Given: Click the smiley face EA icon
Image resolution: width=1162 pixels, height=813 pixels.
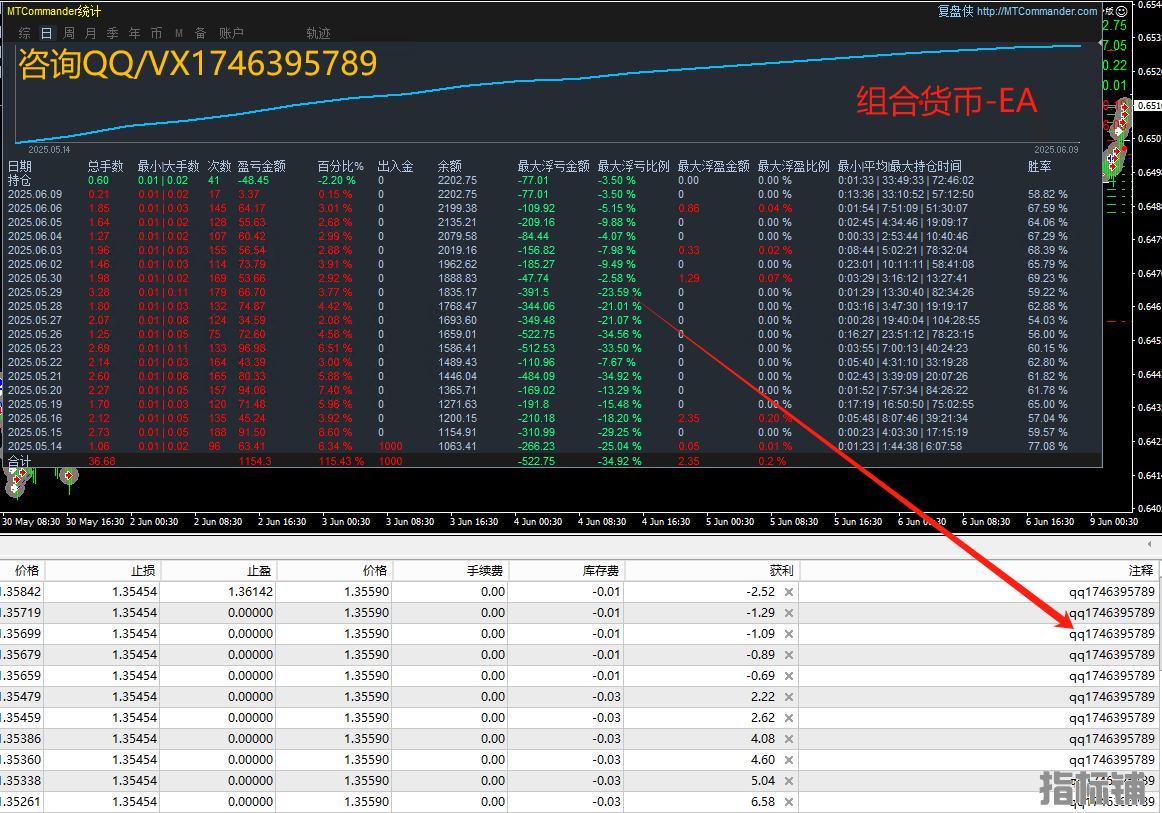Looking at the screenshot, I should tap(1121, 11).
